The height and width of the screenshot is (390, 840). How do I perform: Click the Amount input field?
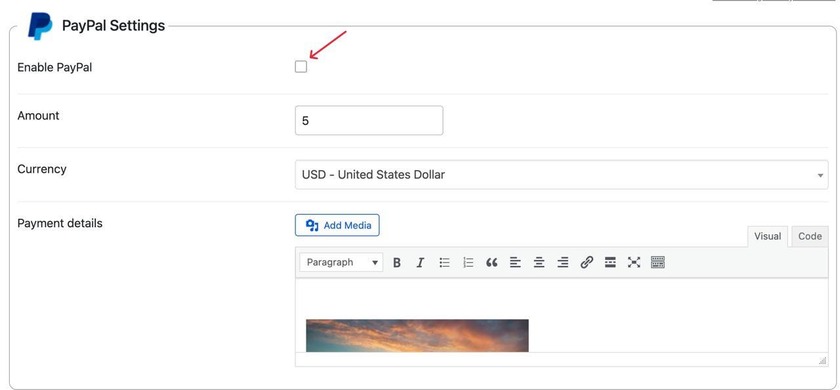pos(369,121)
